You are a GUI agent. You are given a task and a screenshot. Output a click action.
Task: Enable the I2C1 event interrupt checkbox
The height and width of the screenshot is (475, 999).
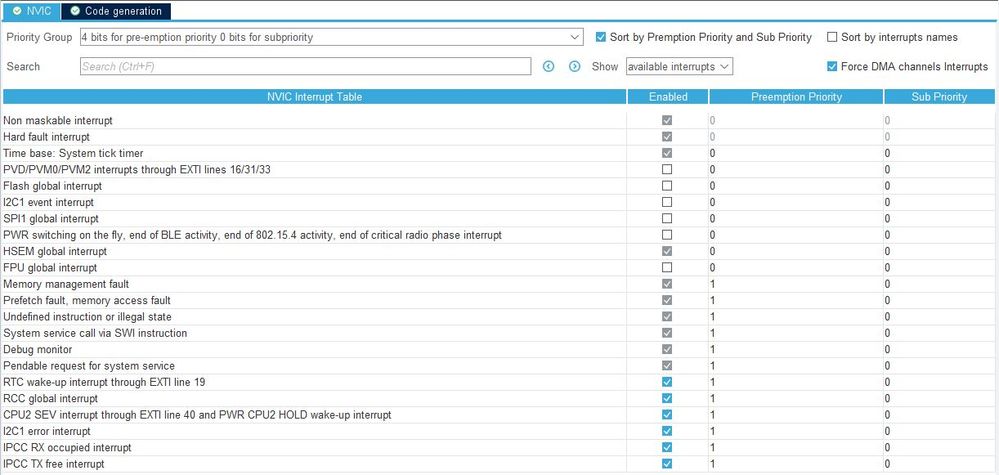[667, 202]
